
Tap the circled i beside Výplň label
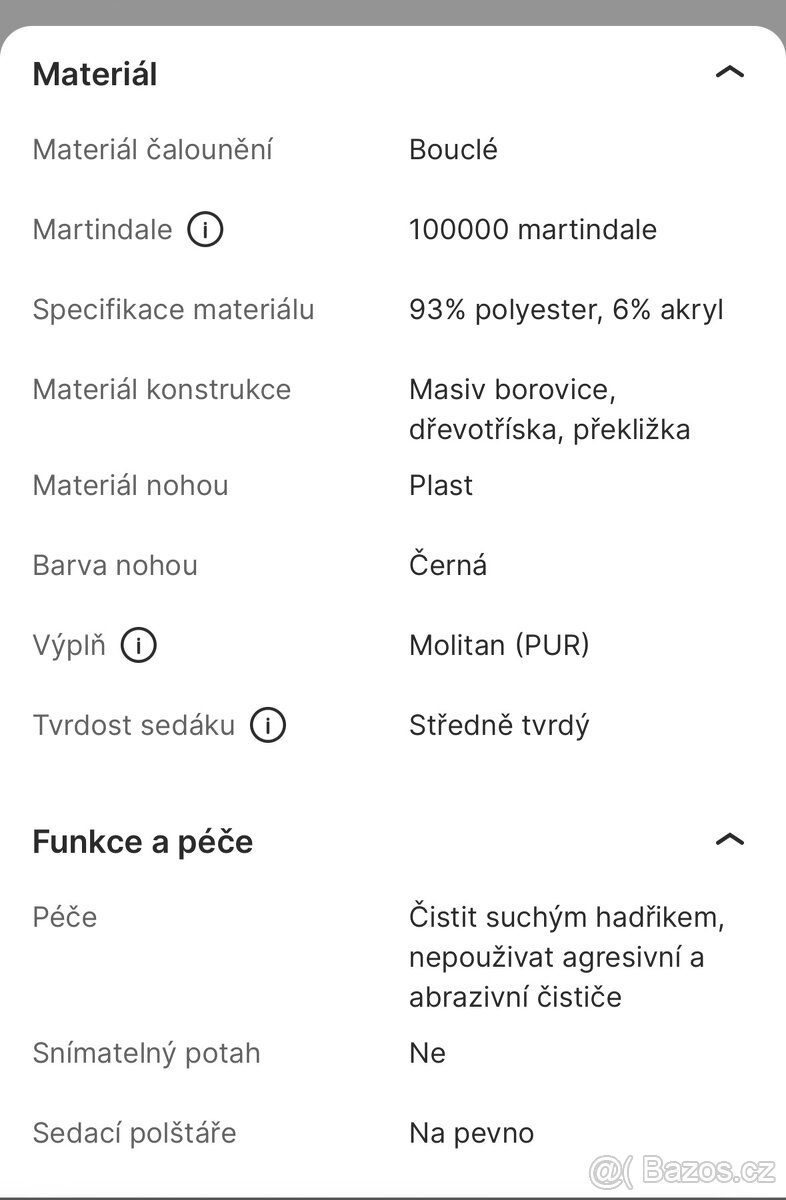point(140,645)
